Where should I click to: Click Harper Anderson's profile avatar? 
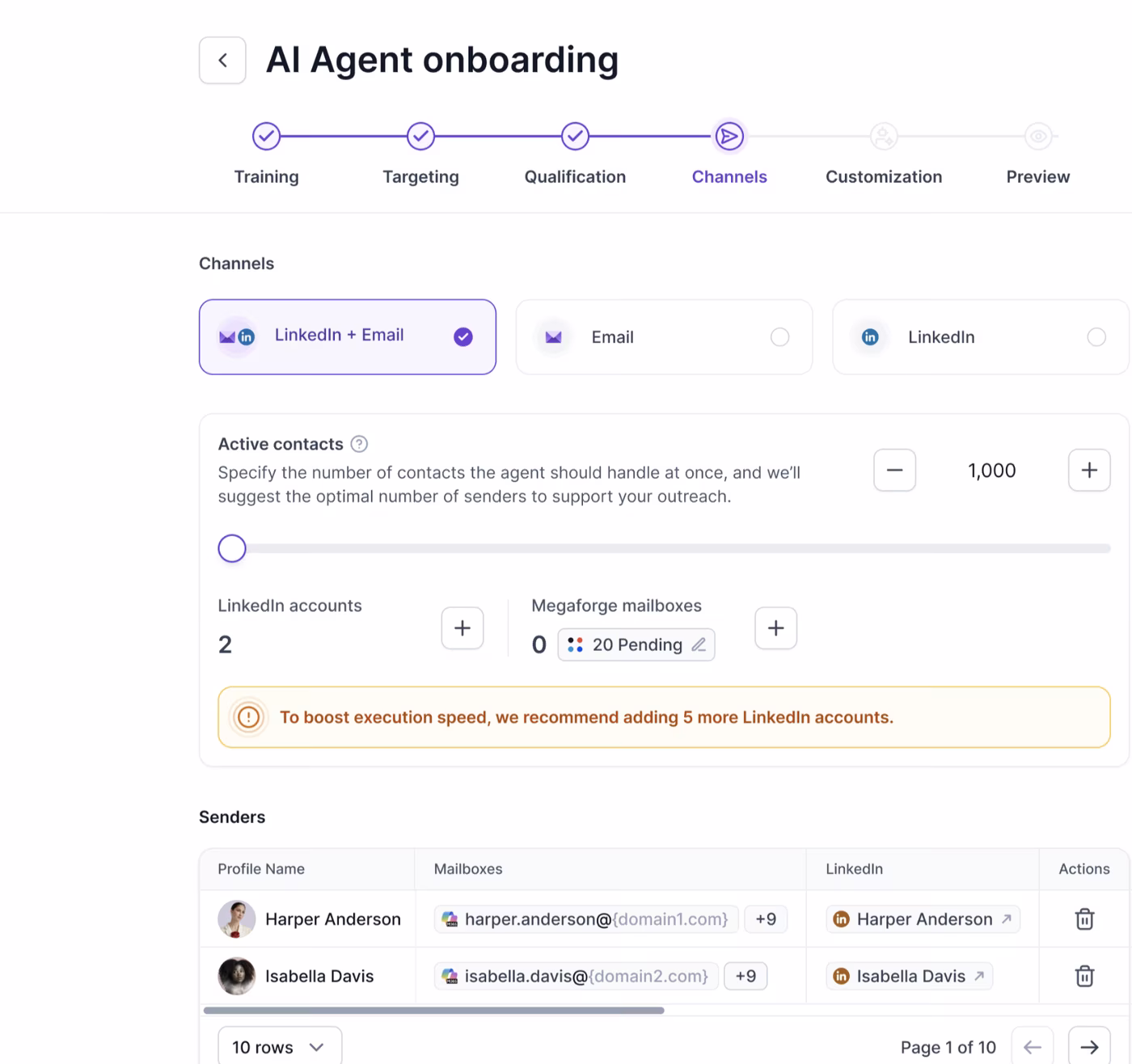click(237, 919)
